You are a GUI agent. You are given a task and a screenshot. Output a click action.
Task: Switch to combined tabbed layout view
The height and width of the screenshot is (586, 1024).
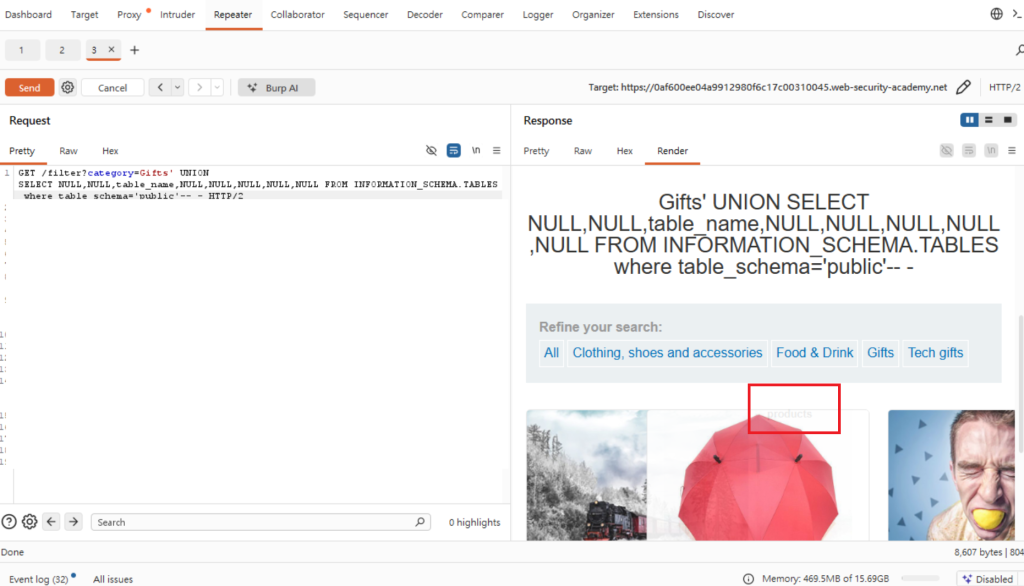tap(1008, 120)
